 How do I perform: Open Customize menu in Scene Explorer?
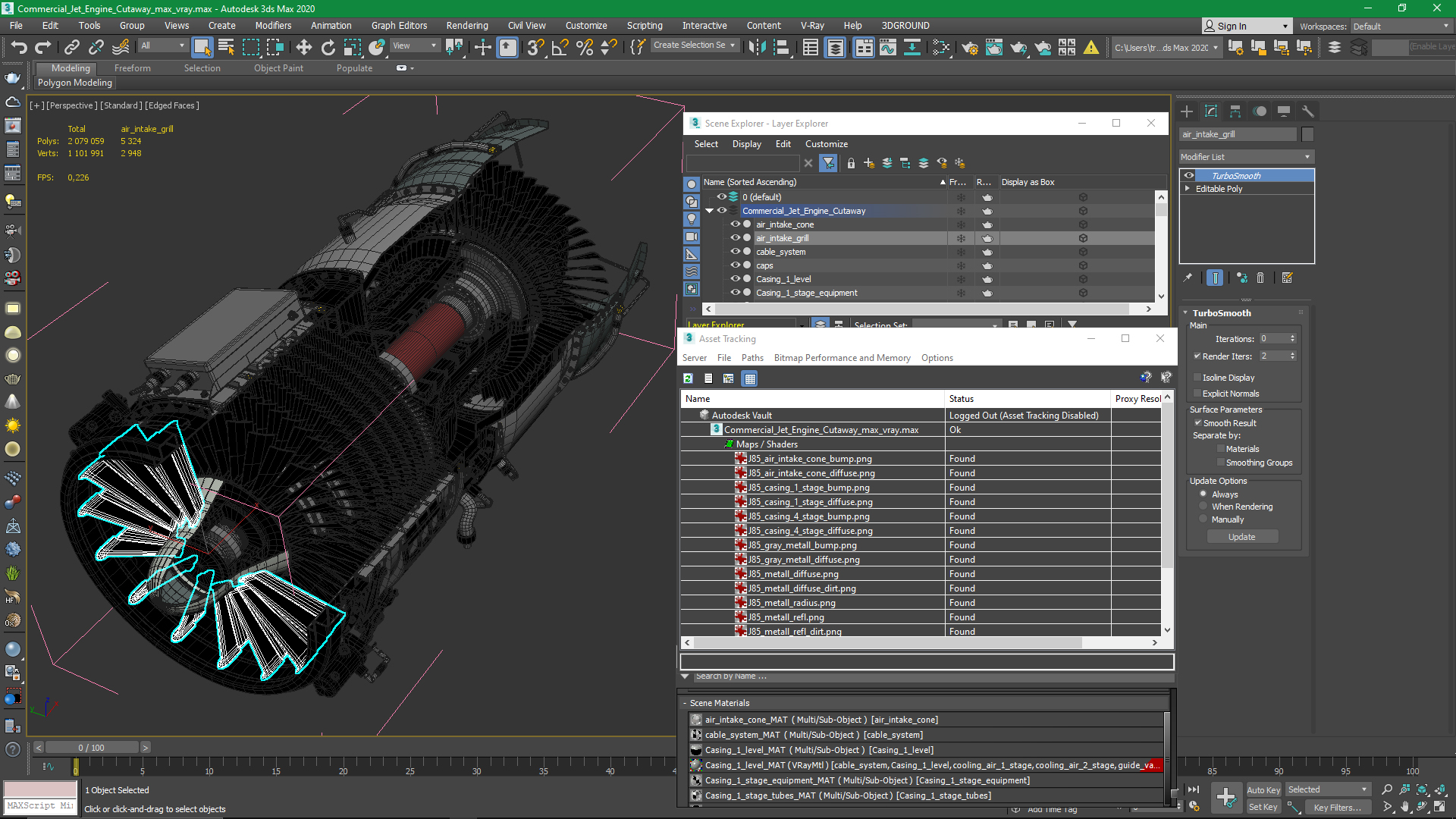coord(827,144)
